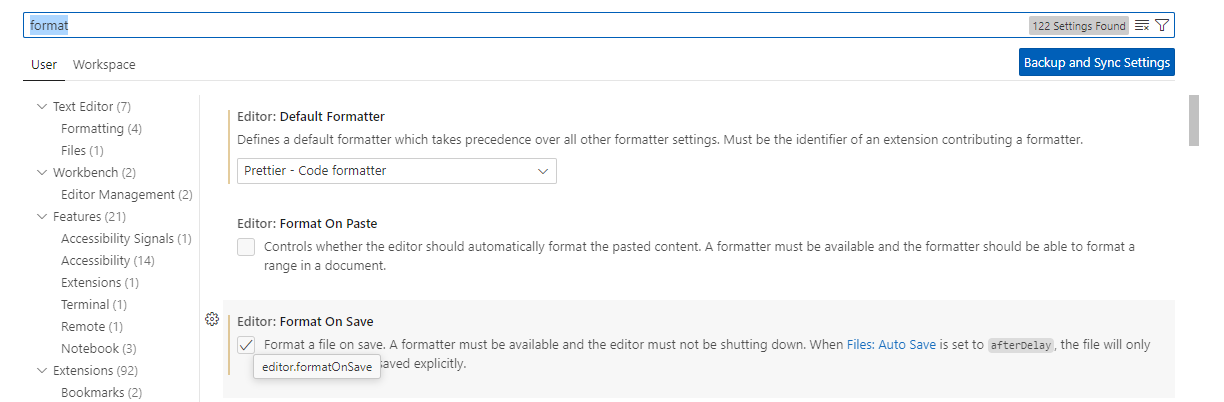
Task: Select Notebook (3) in the settings tree
Action: tap(98, 349)
